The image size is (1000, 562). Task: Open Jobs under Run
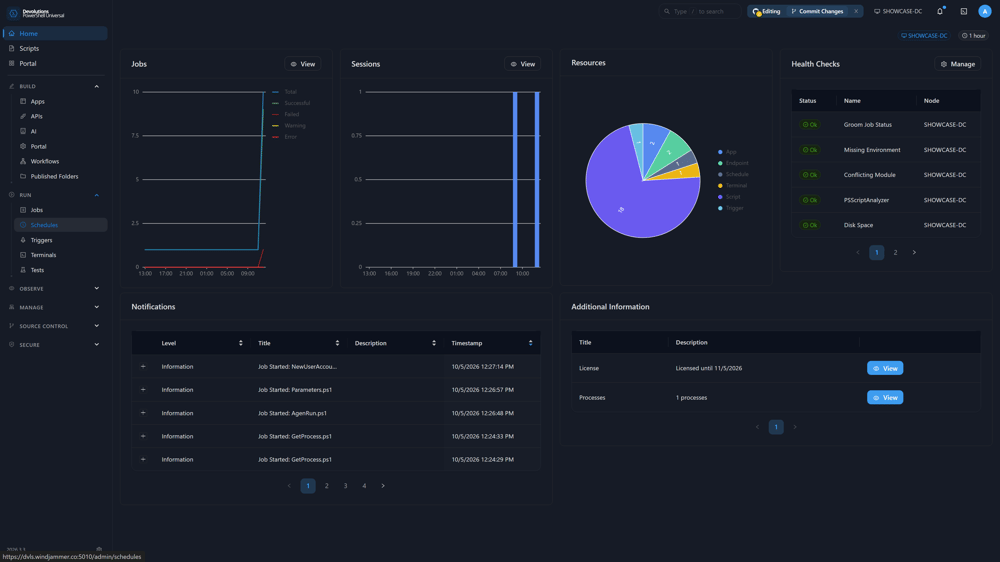(x=61, y=210)
